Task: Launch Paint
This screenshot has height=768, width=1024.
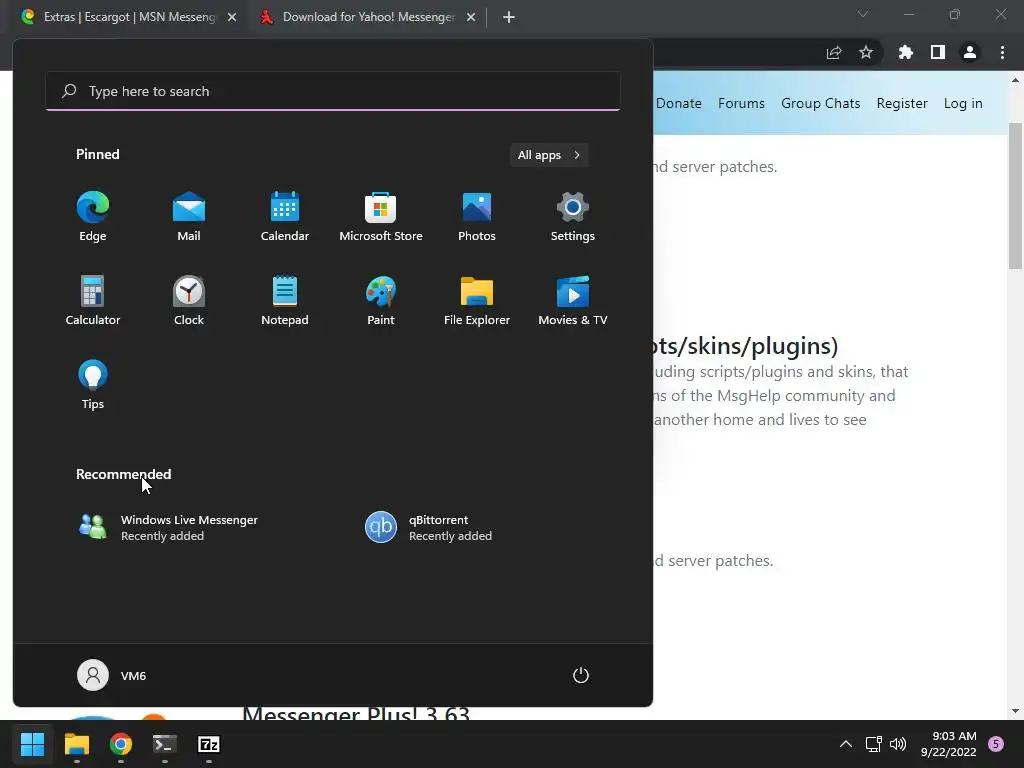Action: tap(381, 301)
